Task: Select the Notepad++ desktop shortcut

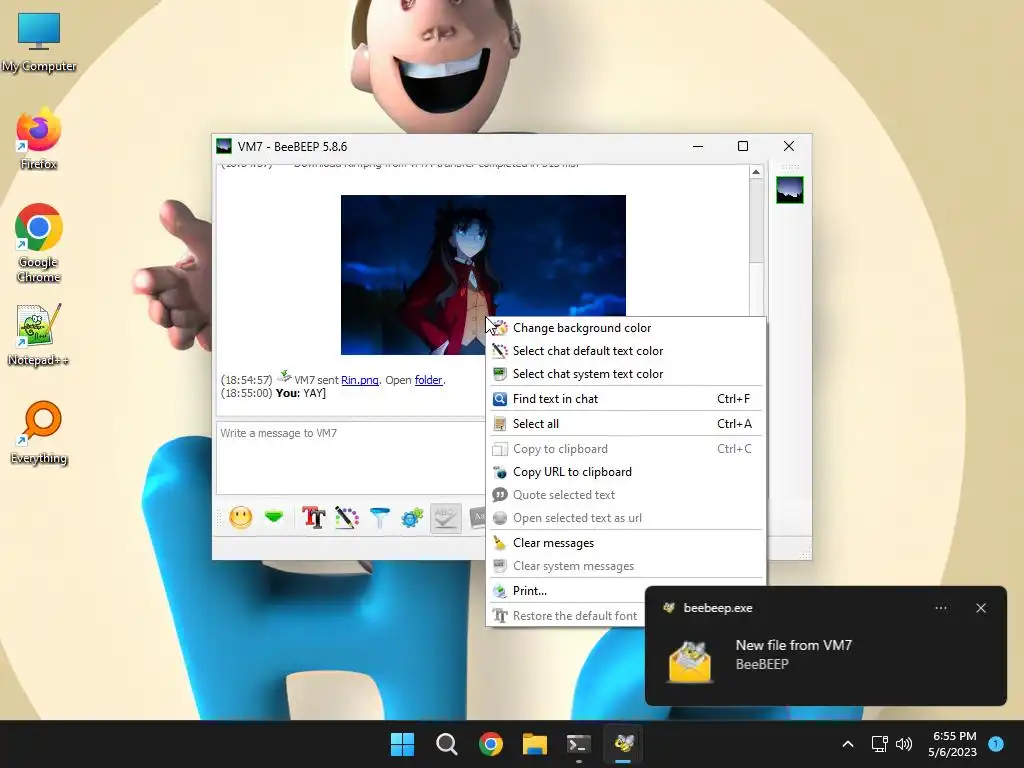Action: click(39, 336)
